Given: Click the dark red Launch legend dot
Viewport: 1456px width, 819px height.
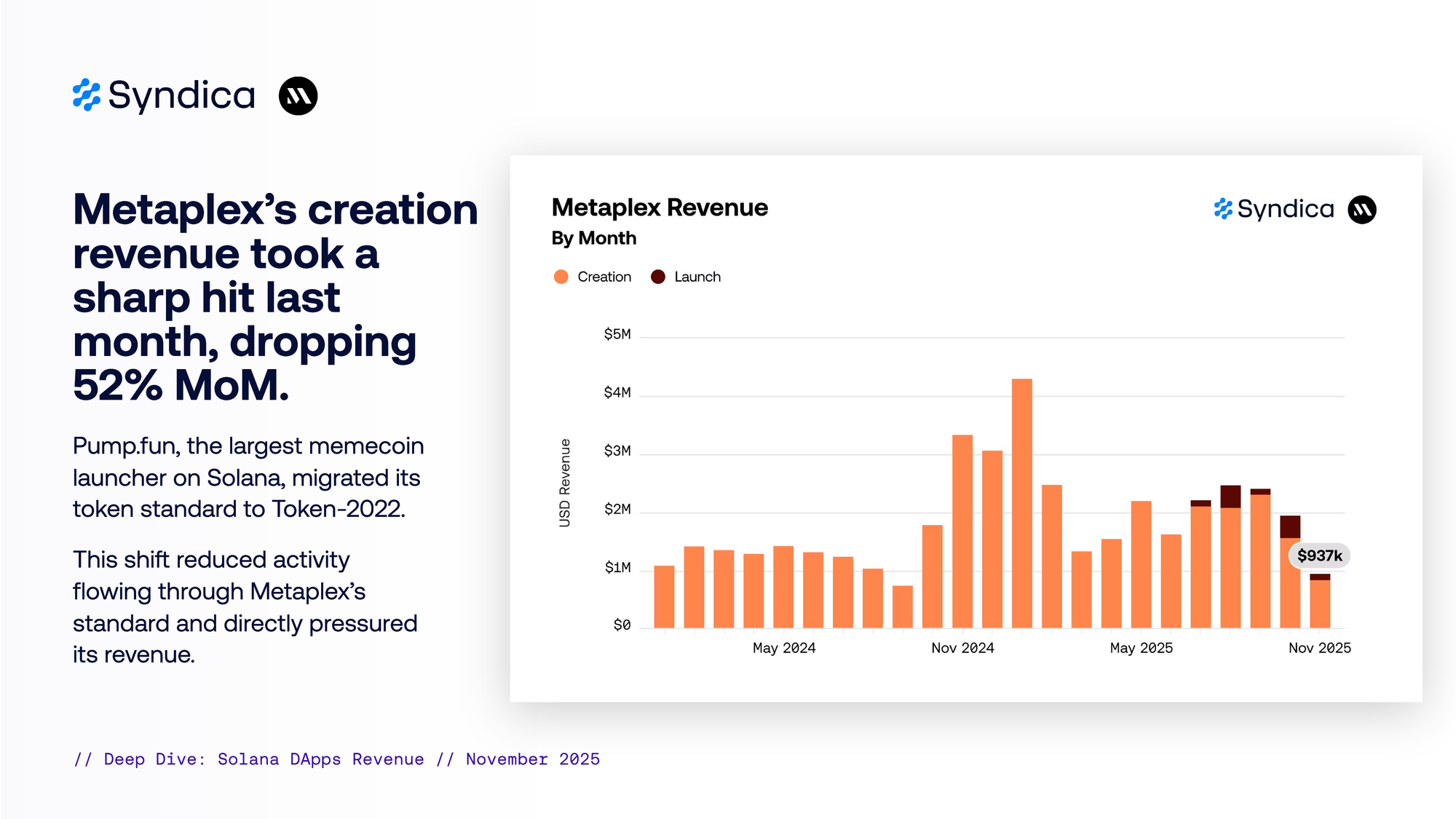Looking at the screenshot, I should tap(657, 277).
